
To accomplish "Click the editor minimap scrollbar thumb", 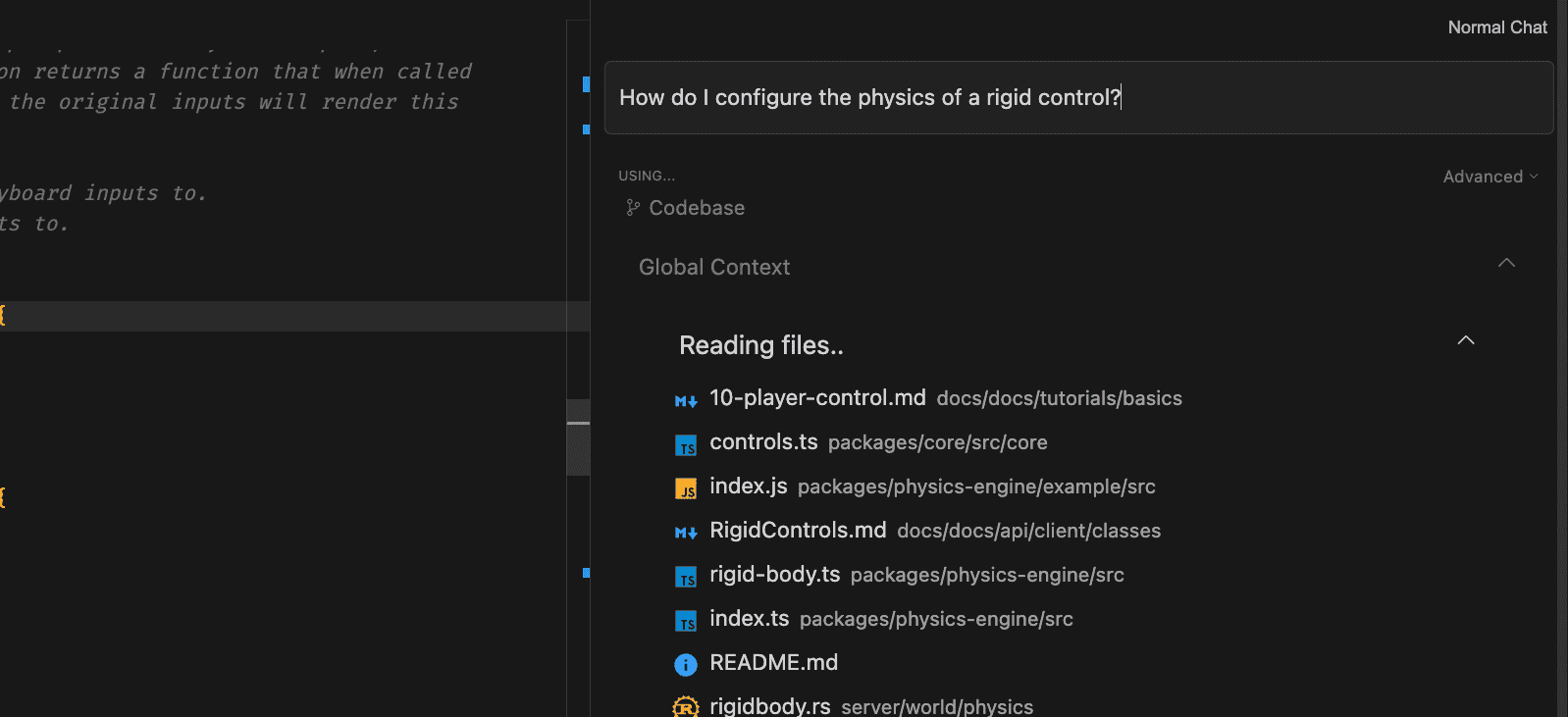I will [x=578, y=437].
